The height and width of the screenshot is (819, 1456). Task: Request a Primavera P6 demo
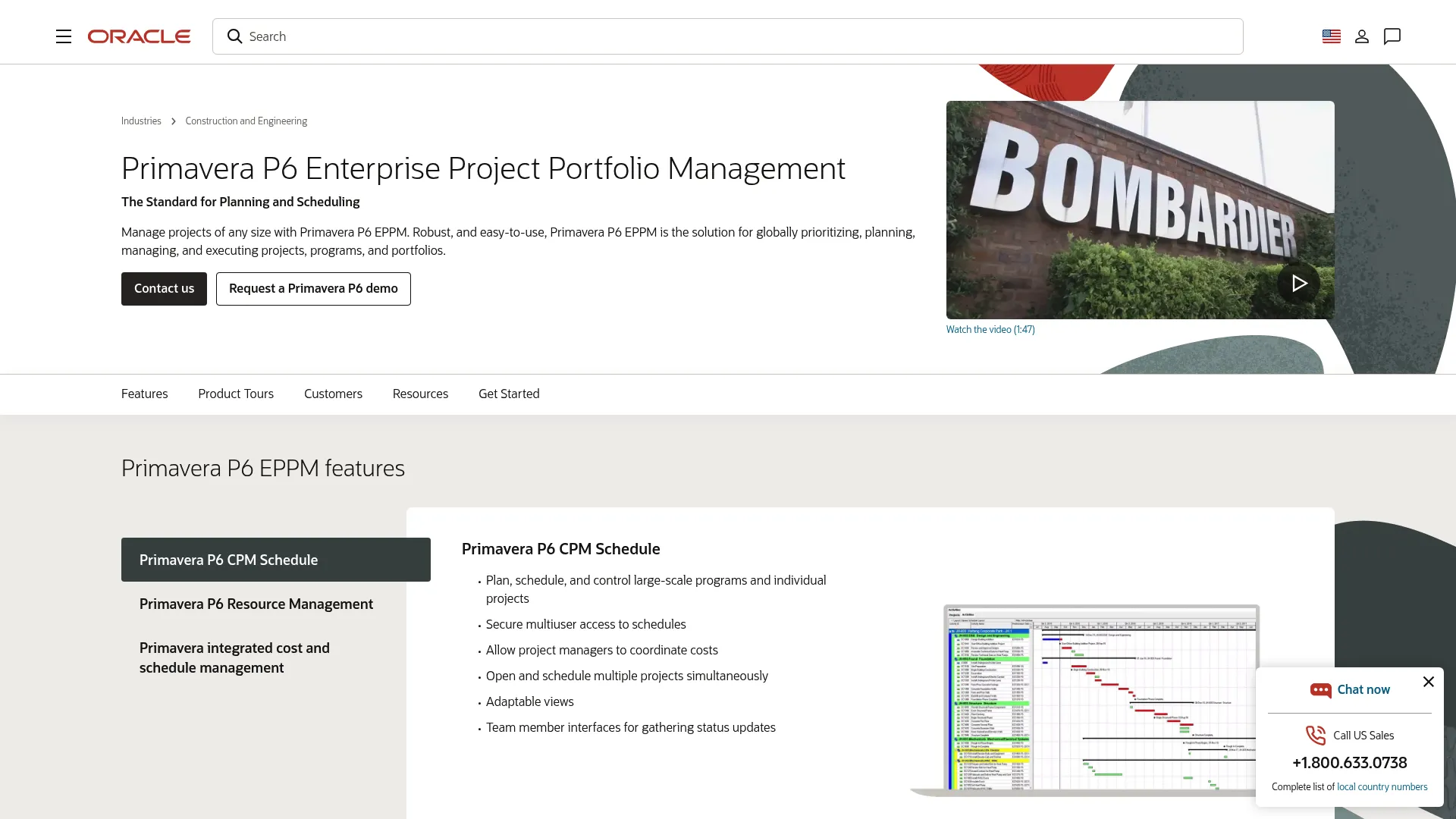(313, 289)
